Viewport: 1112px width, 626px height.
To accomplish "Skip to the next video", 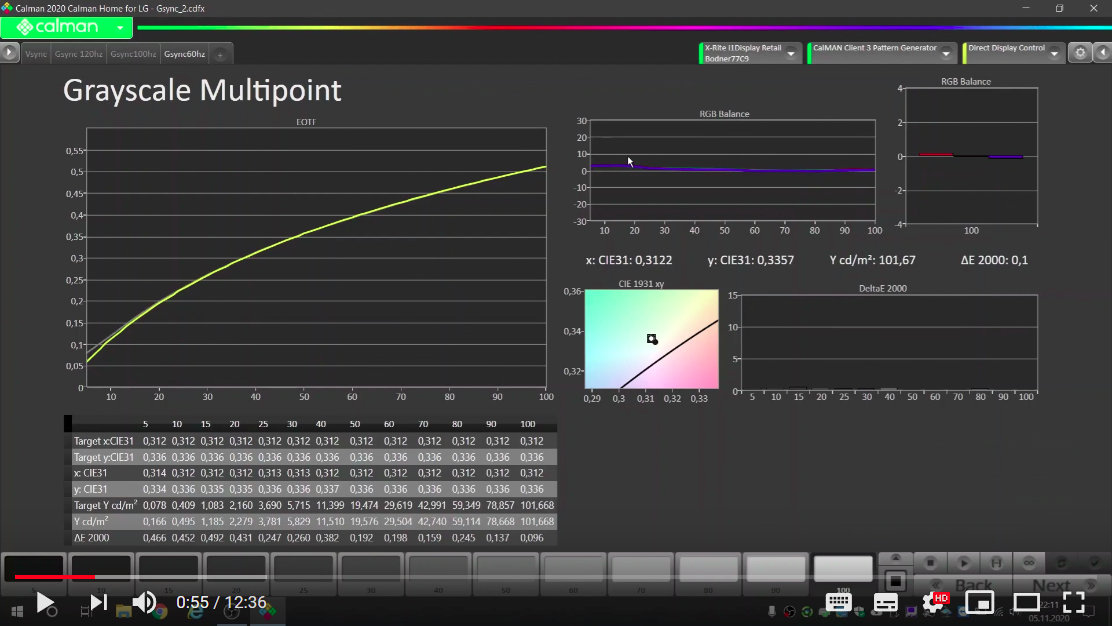I will pyautogui.click(x=99, y=602).
